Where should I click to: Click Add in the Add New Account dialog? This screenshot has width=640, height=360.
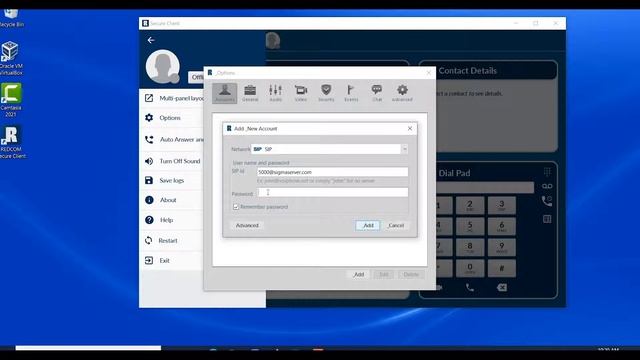(368, 225)
